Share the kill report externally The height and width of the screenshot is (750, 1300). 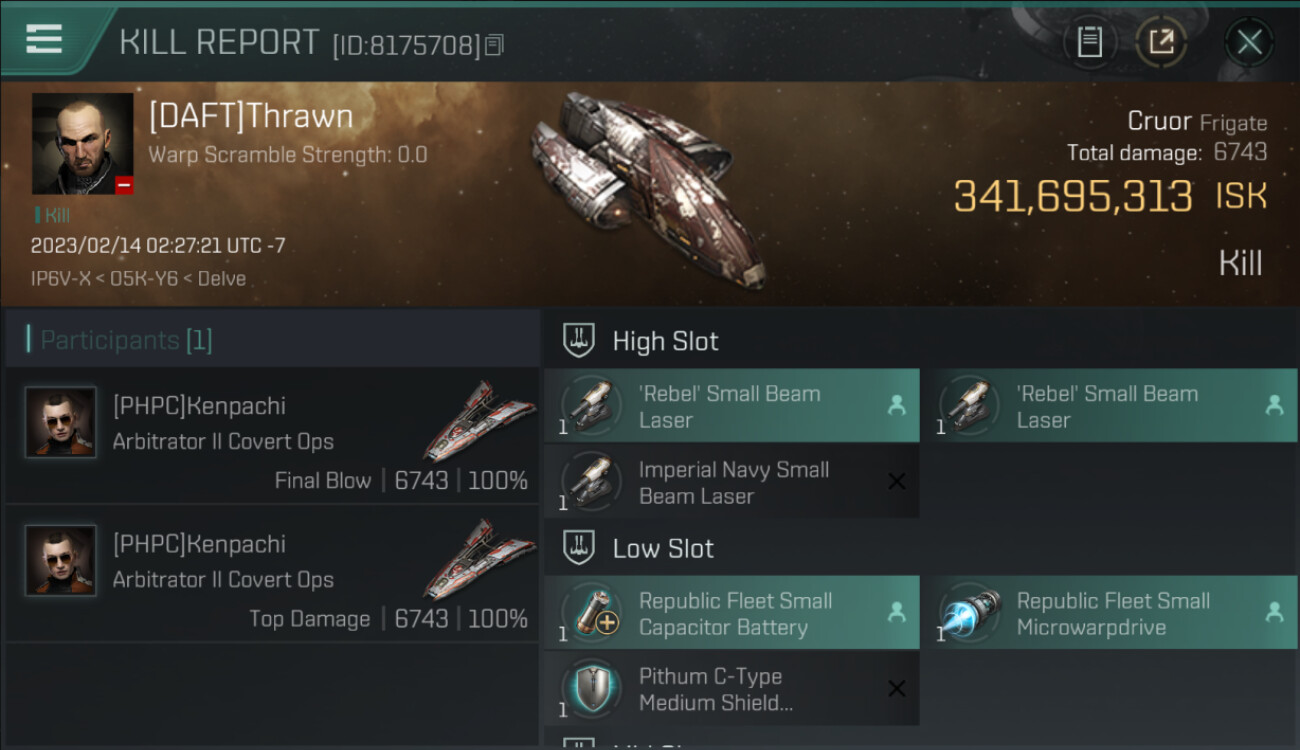pyautogui.click(x=1161, y=42)
